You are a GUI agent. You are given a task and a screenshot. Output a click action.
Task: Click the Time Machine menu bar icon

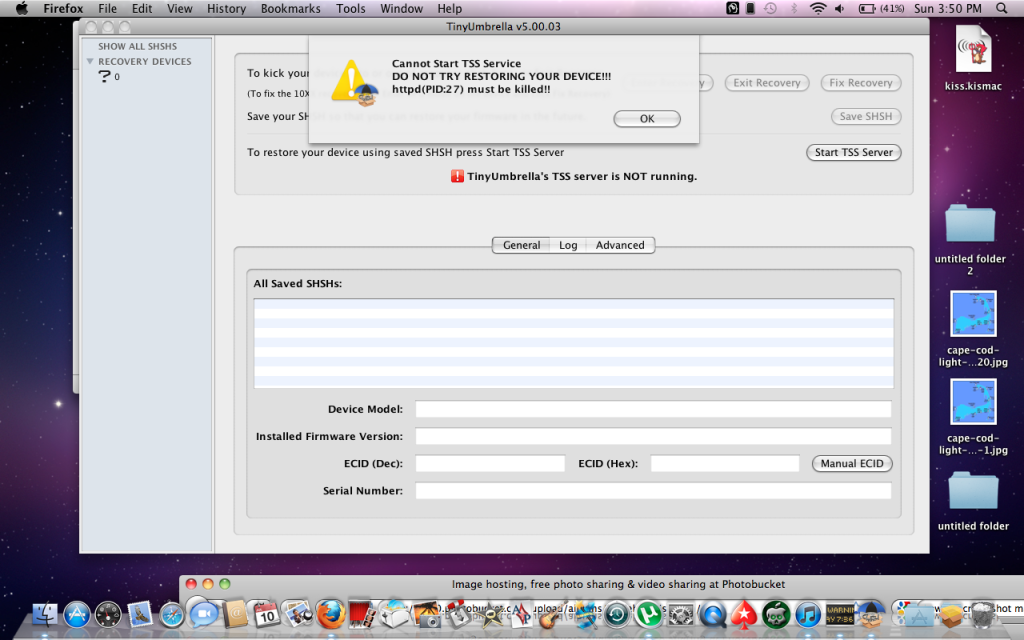771,8
